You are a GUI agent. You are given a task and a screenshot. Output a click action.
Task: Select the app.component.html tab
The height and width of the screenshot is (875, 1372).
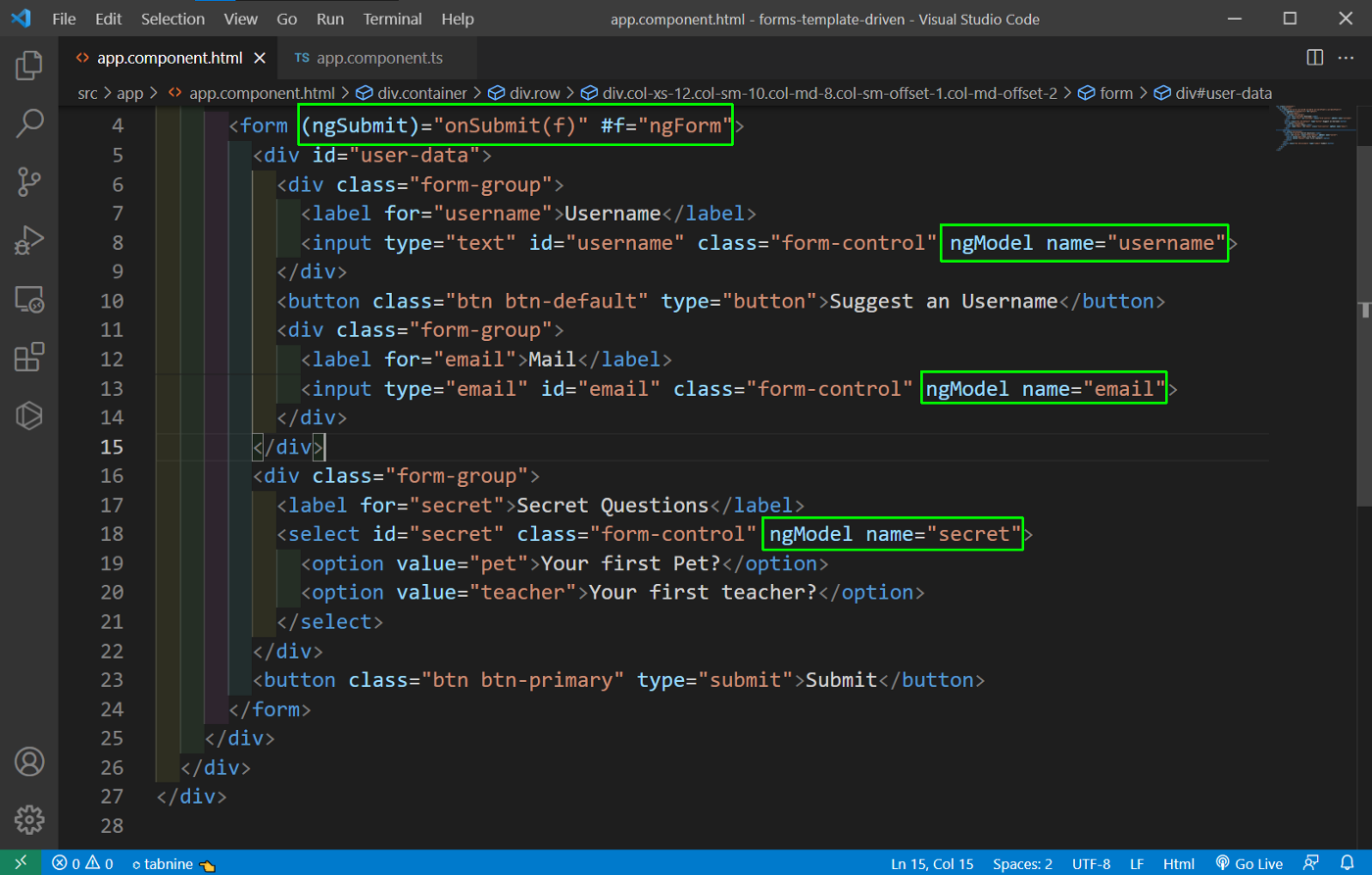(169, 58)
